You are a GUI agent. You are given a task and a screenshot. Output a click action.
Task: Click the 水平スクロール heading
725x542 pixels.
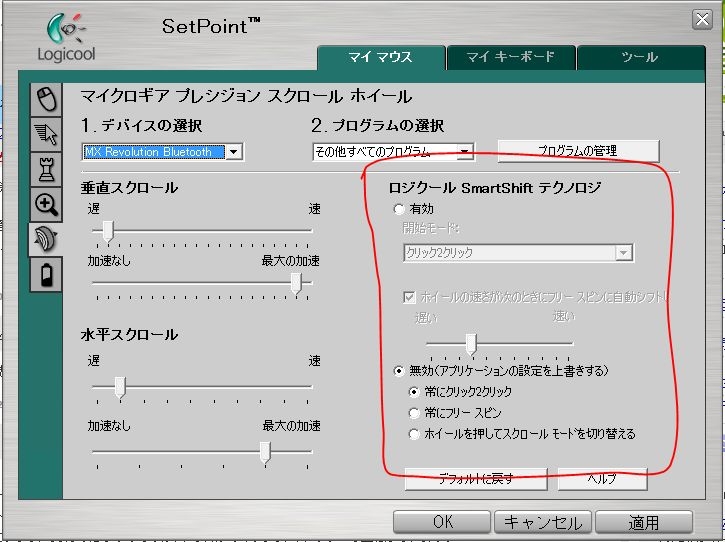[129, 335]
